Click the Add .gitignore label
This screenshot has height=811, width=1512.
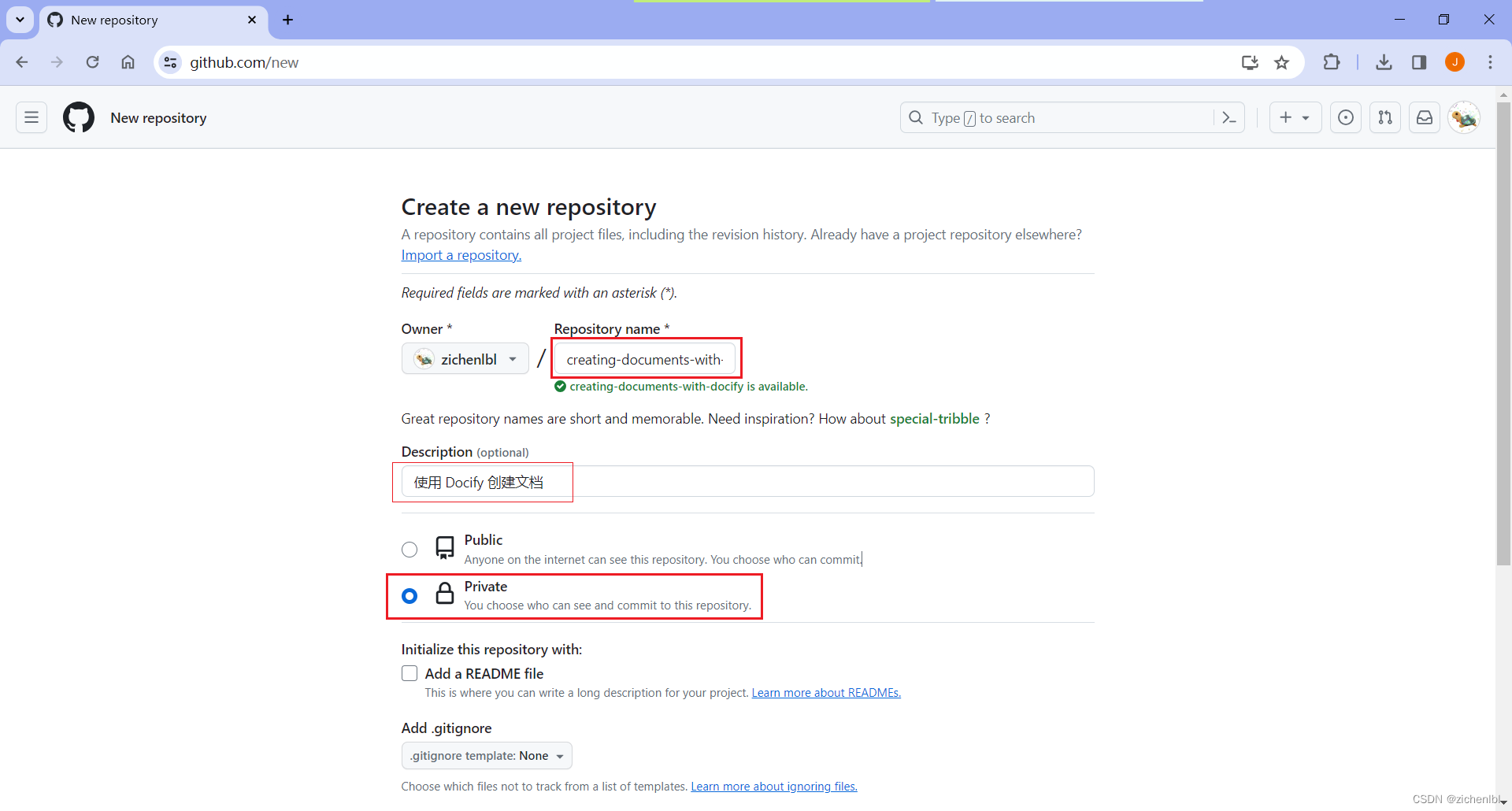(x=447, y=728)
